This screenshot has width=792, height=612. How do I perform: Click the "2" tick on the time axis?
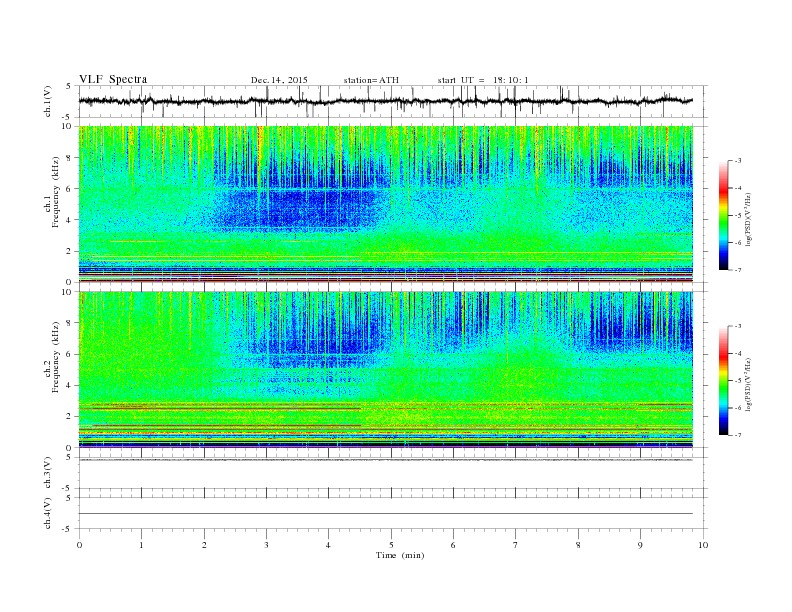pos(204,545)
